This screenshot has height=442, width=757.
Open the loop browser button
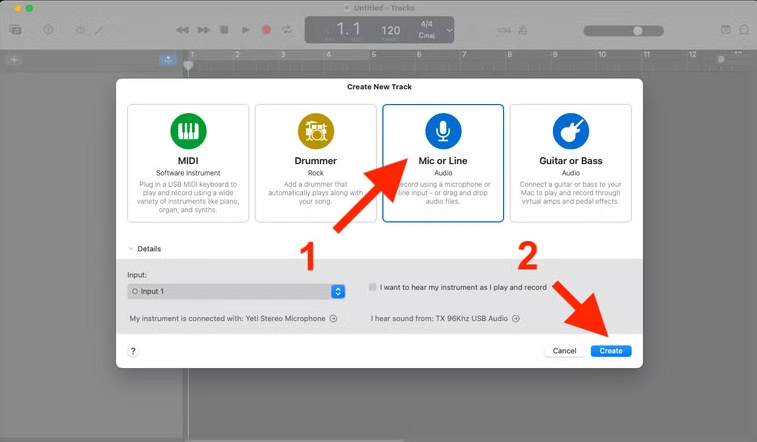pos(744,30)
